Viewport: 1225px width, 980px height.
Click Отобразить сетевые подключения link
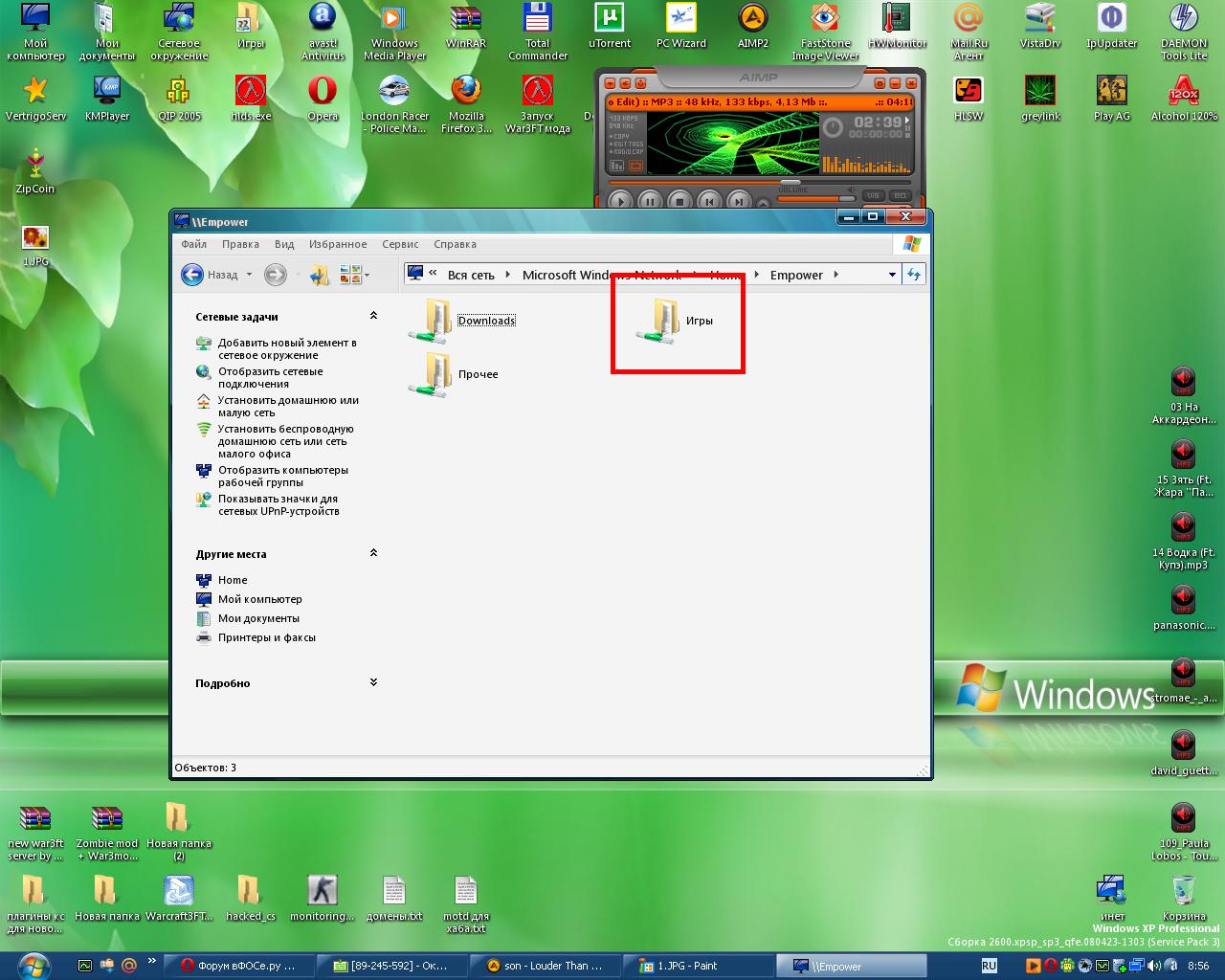tap(270, 377)
